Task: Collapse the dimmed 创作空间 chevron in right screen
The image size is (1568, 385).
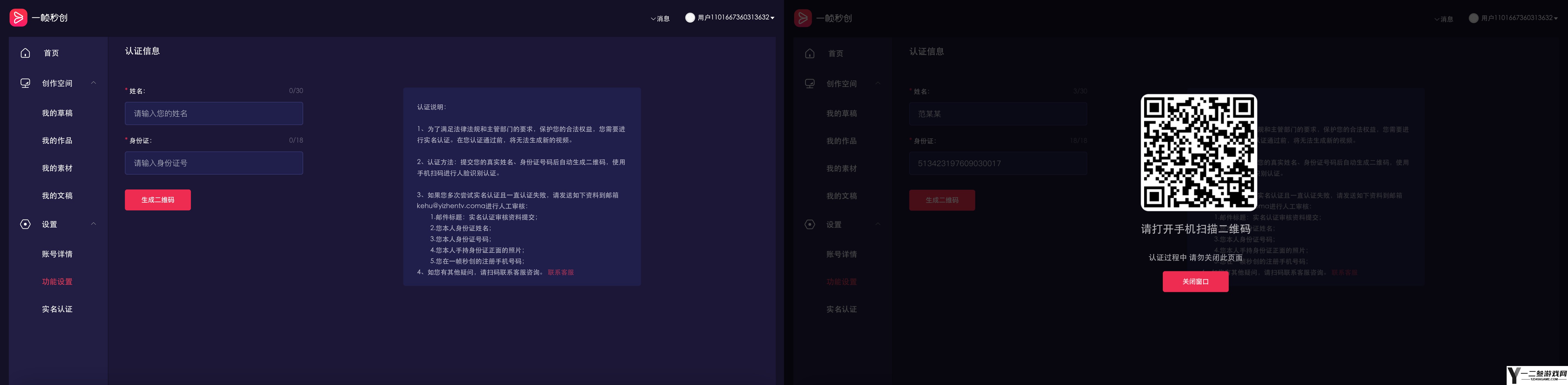Action: 878,83
